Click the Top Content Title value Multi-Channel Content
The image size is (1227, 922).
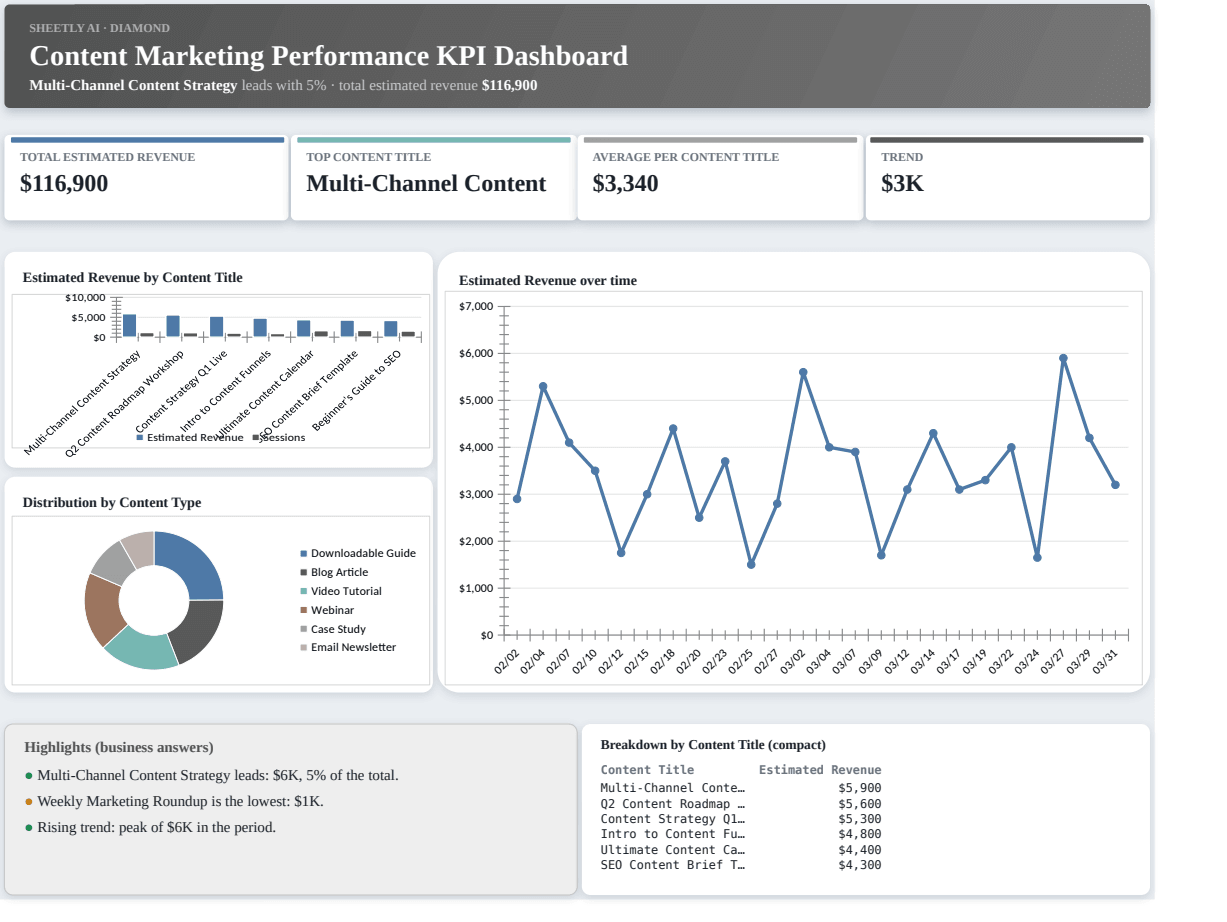426,184
